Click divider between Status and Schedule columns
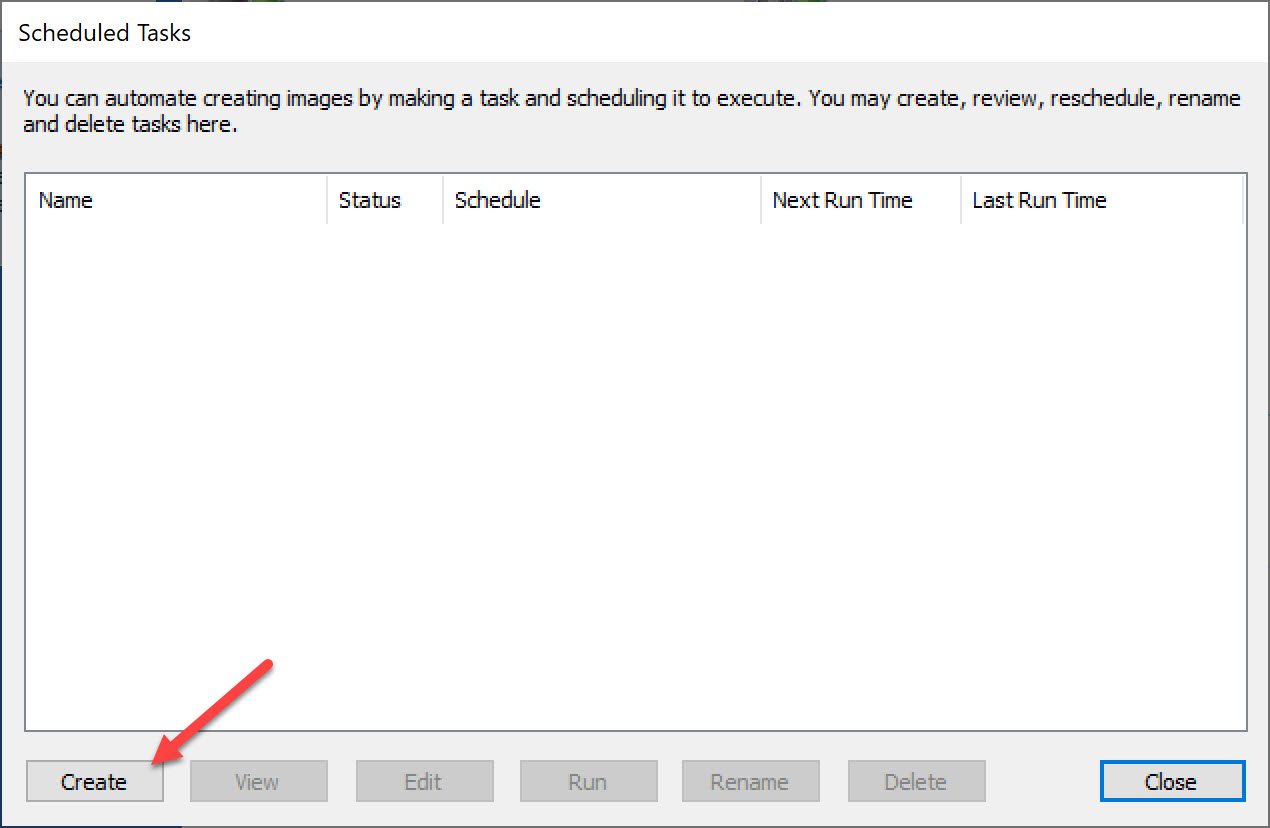The height and width of the screenshot is (828, 1270). point(443,200)
